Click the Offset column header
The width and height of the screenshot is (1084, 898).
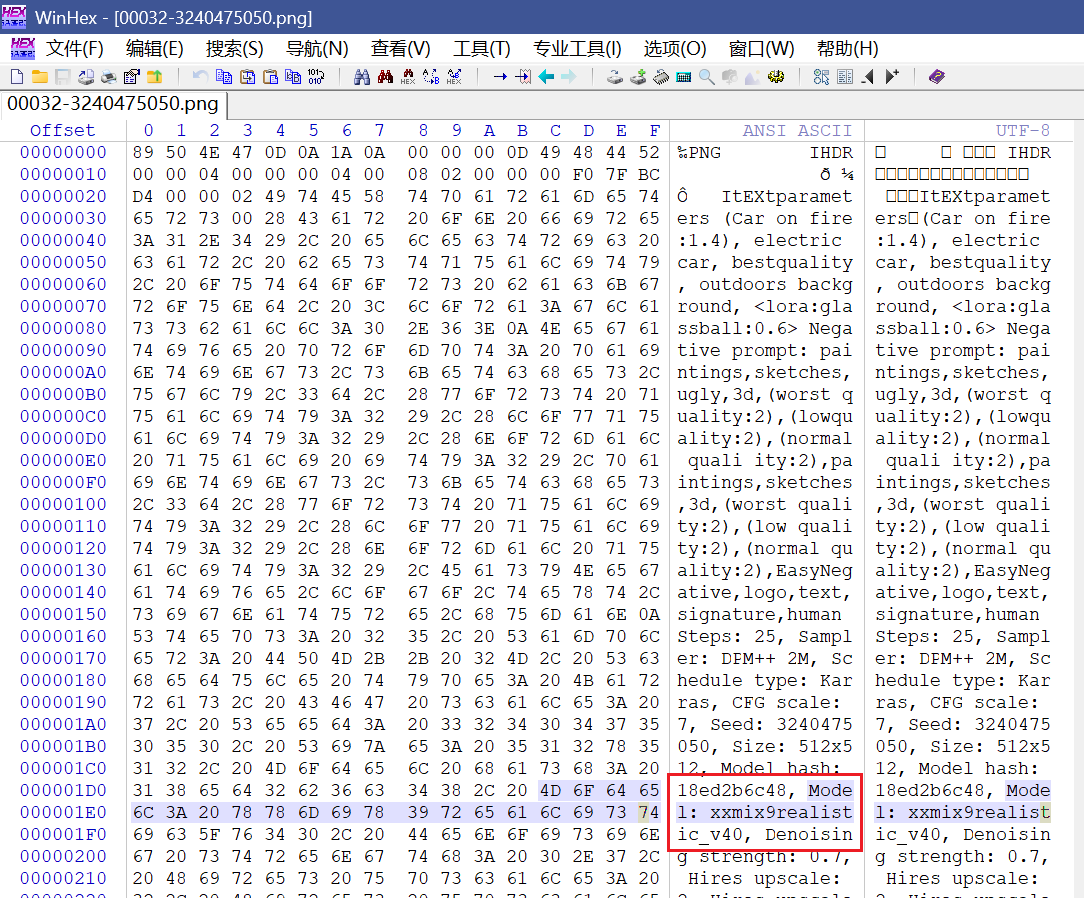tap(62, 131)
